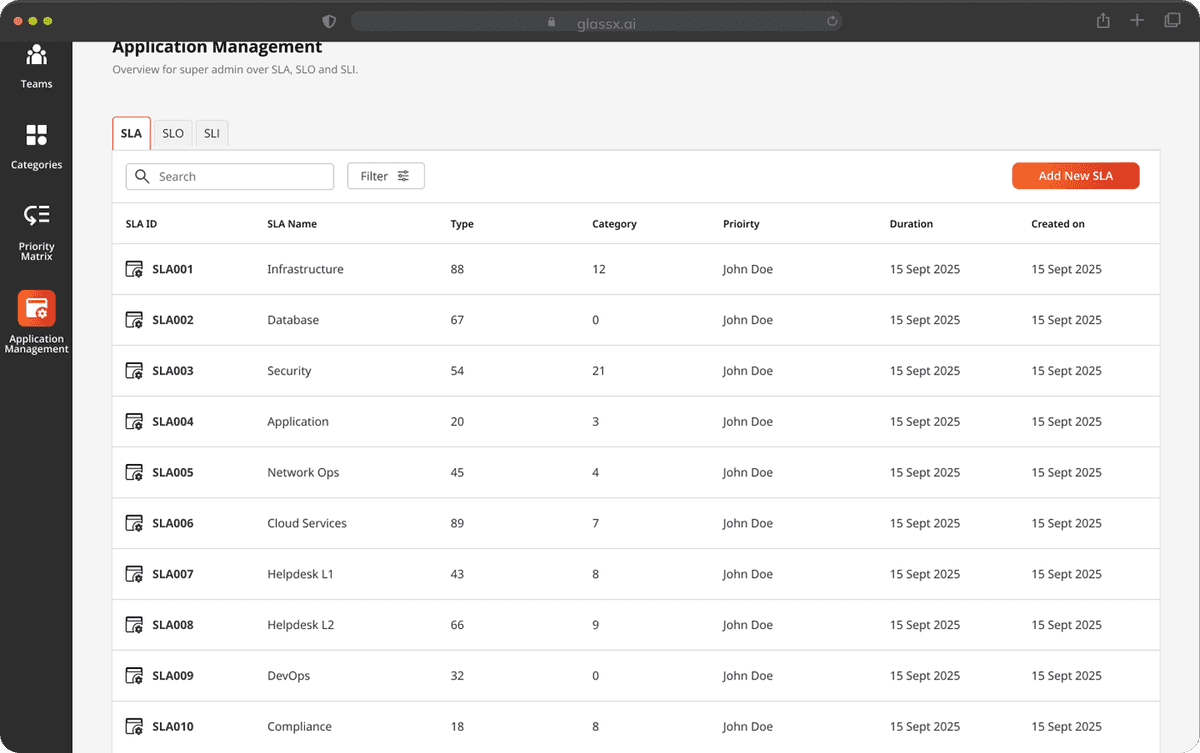Click into the Search field

pyautogui.click(x=240, y=177)
